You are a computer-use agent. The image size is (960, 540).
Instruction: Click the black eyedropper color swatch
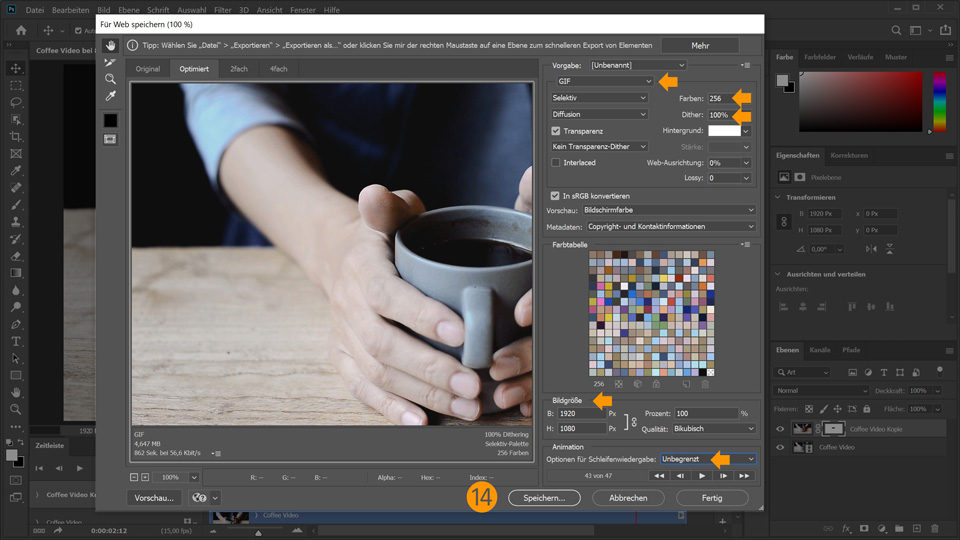click(x=110, y=120)
